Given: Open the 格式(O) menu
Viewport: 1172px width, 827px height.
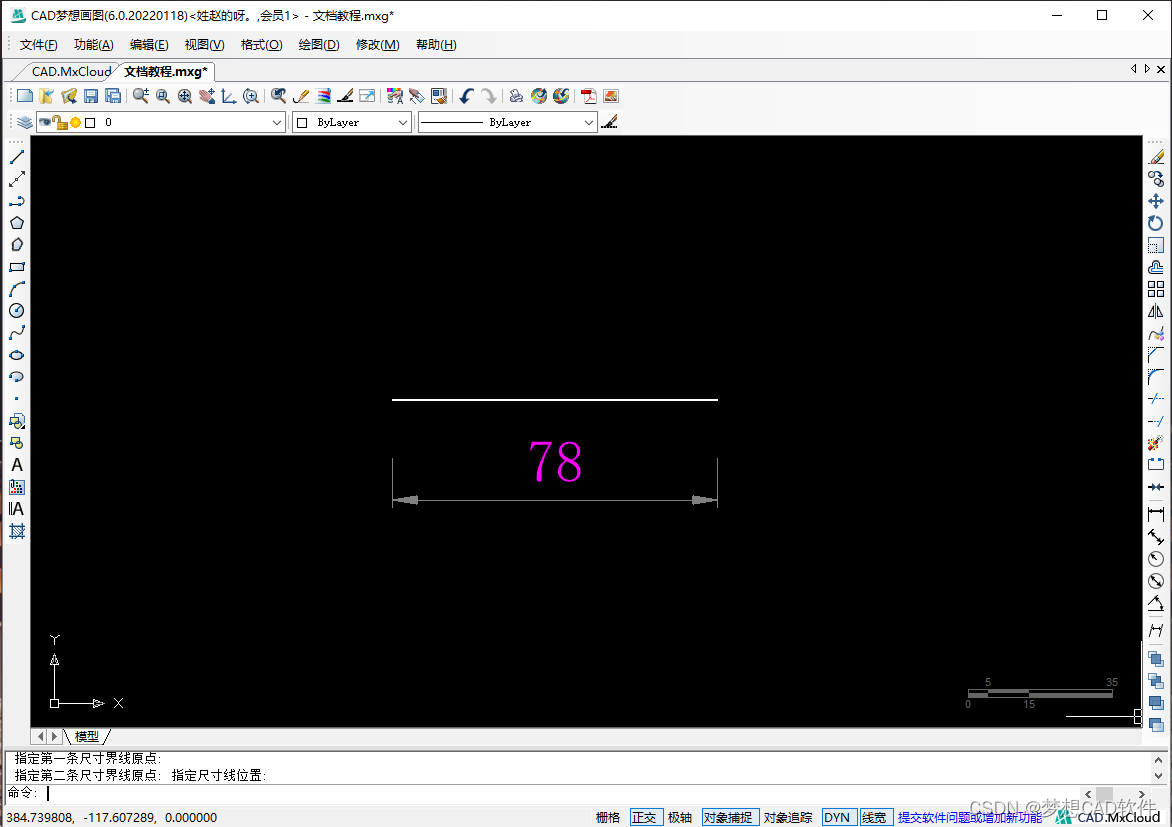Looking at the screenshot, I should coord(262,45).
